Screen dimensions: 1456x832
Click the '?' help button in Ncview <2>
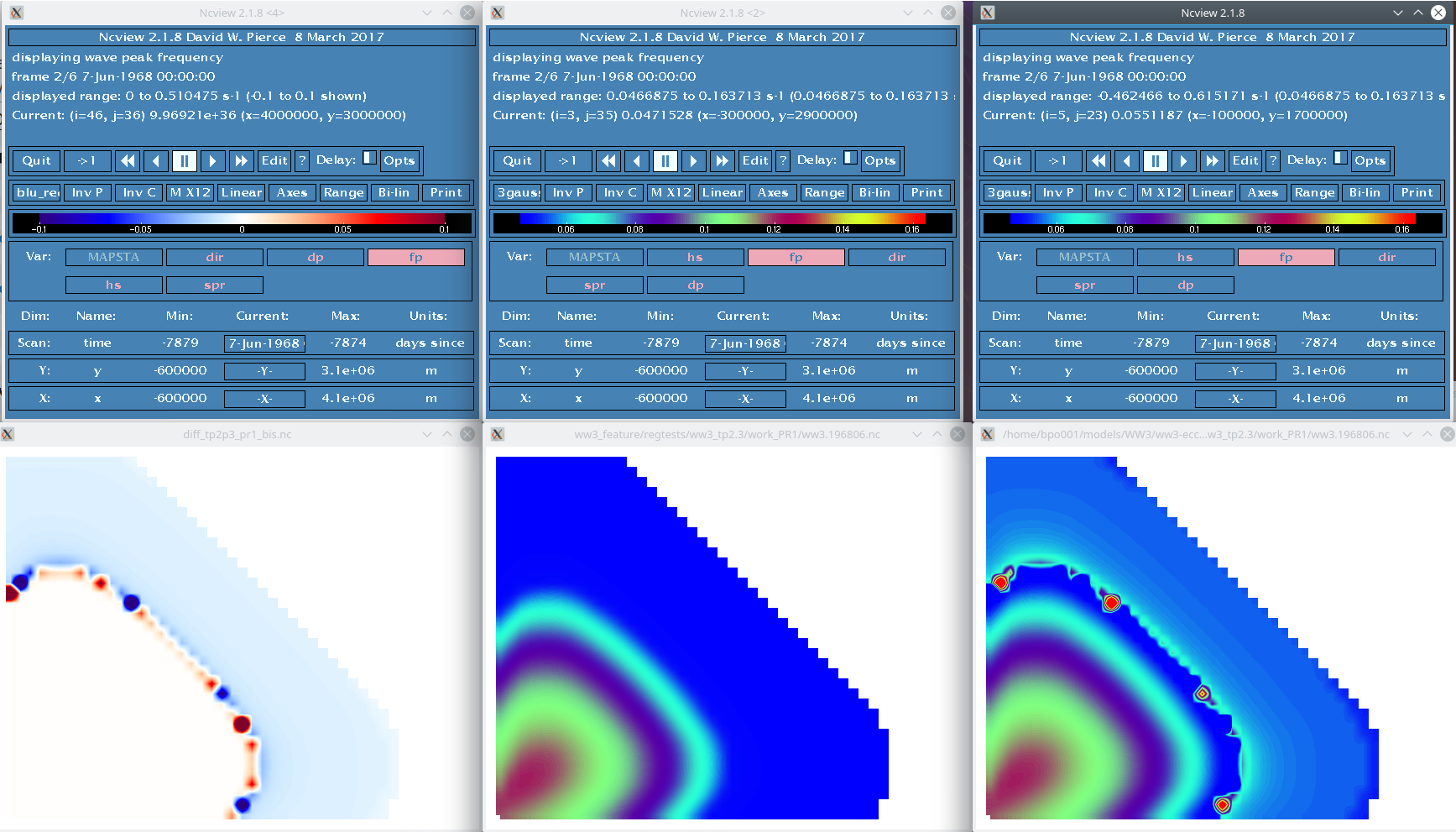tap(784, 160)
